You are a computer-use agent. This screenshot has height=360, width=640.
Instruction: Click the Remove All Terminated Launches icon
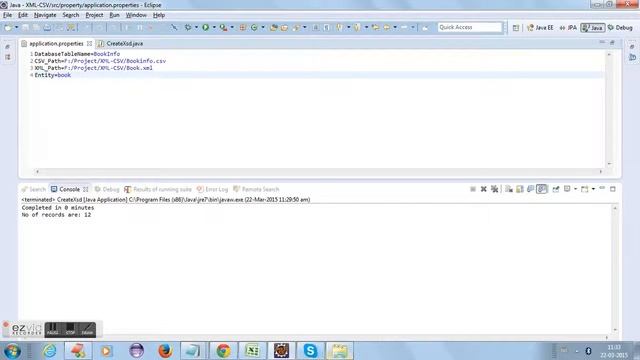click(x=495, y=189)
